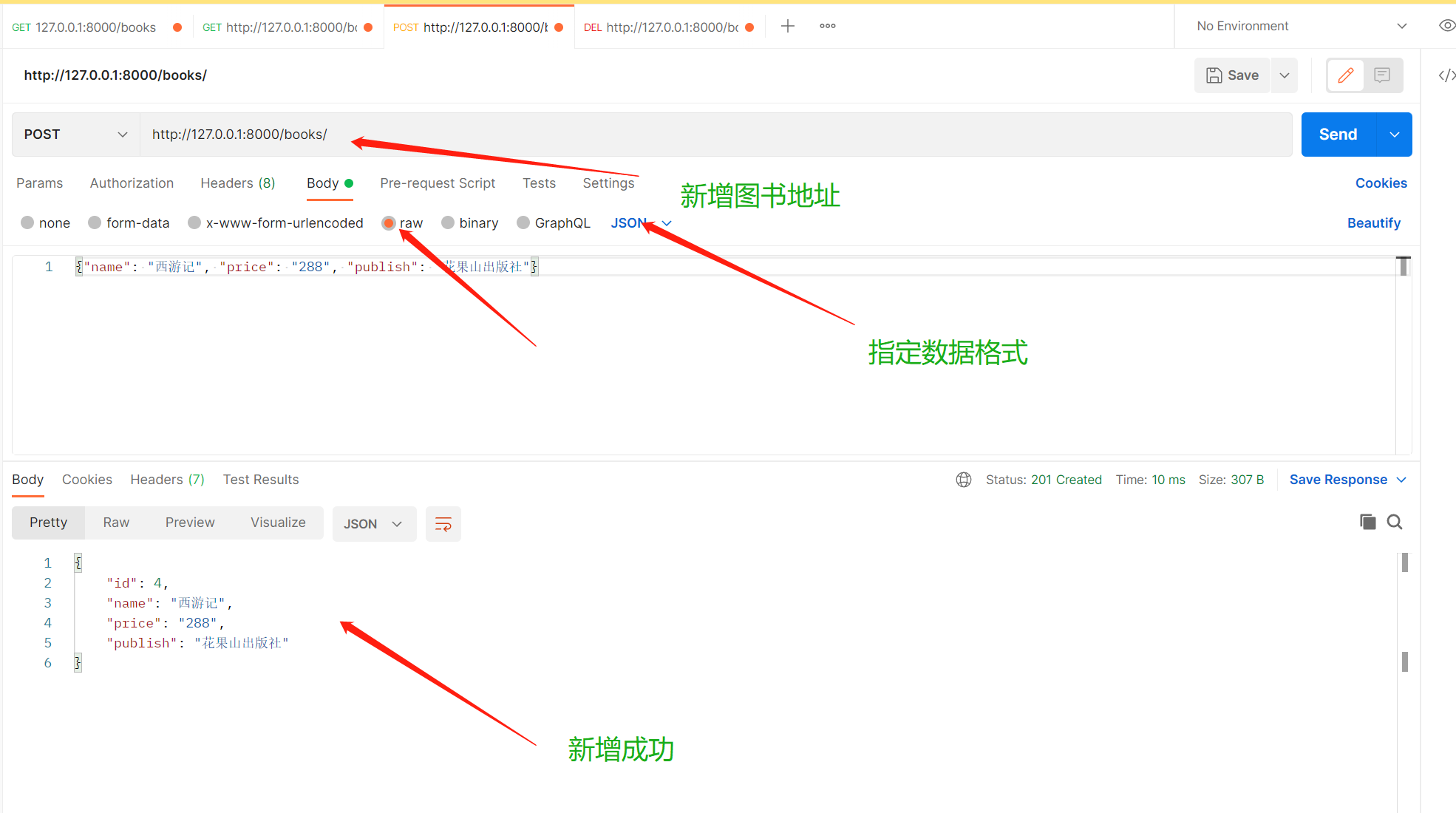Select the binary body radio option
Viewport: 1456px width, 813px height.
click(x=448, y=223)
